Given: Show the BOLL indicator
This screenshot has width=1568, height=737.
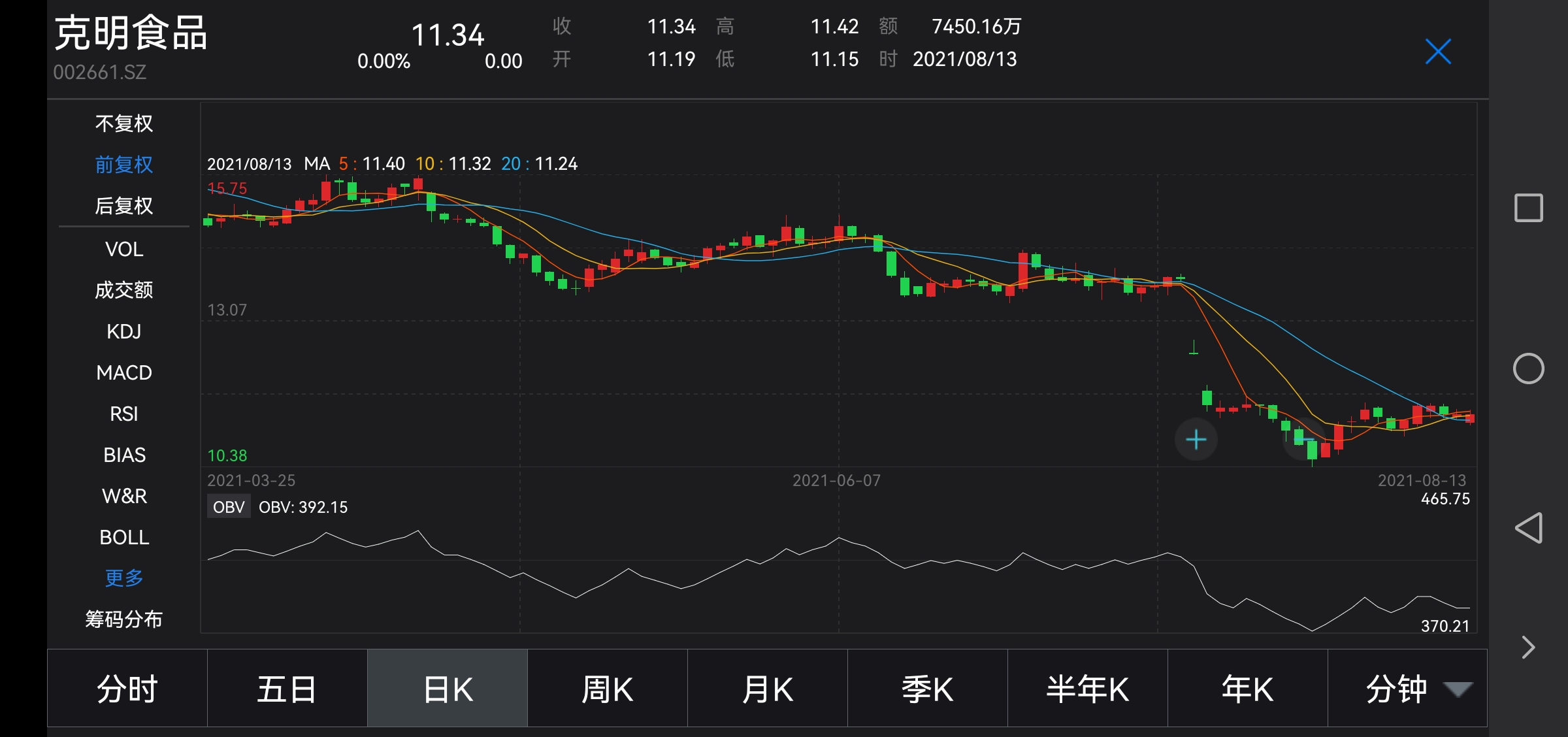Looking at the screenshot, I should [x=124, y=537].
